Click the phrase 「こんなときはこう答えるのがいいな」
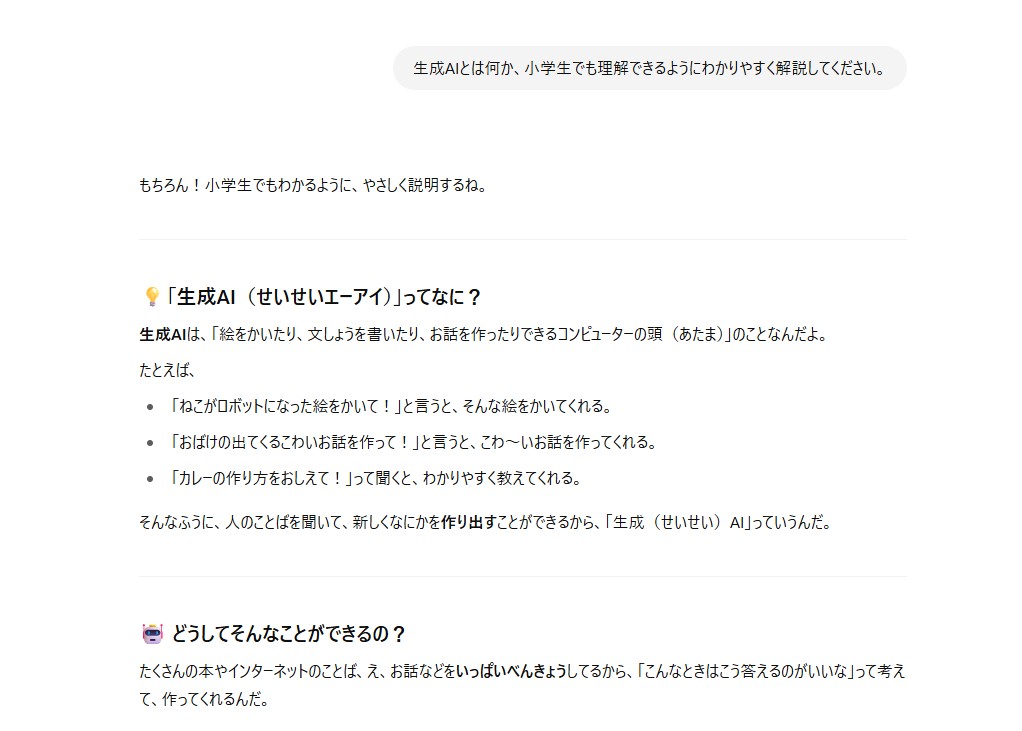 click(x=745, y=671)
